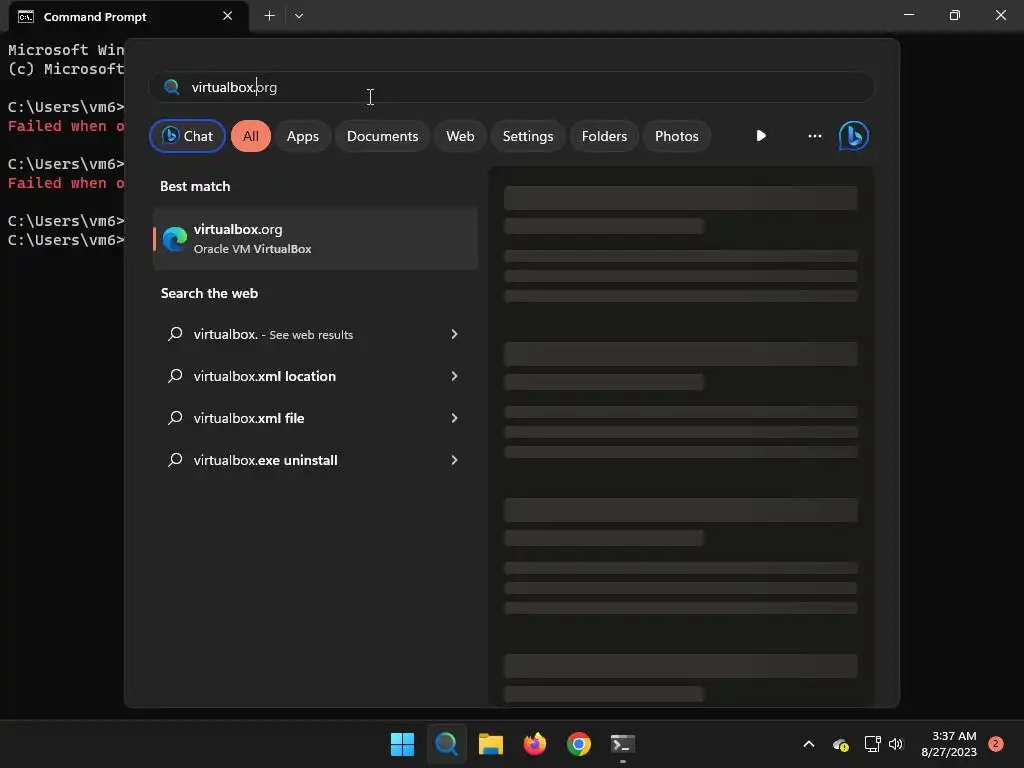Screen dimensions: 1024x768
Task: Open File Explorer from taskbar
Action: pyautogui.click(x=490, y=744)
